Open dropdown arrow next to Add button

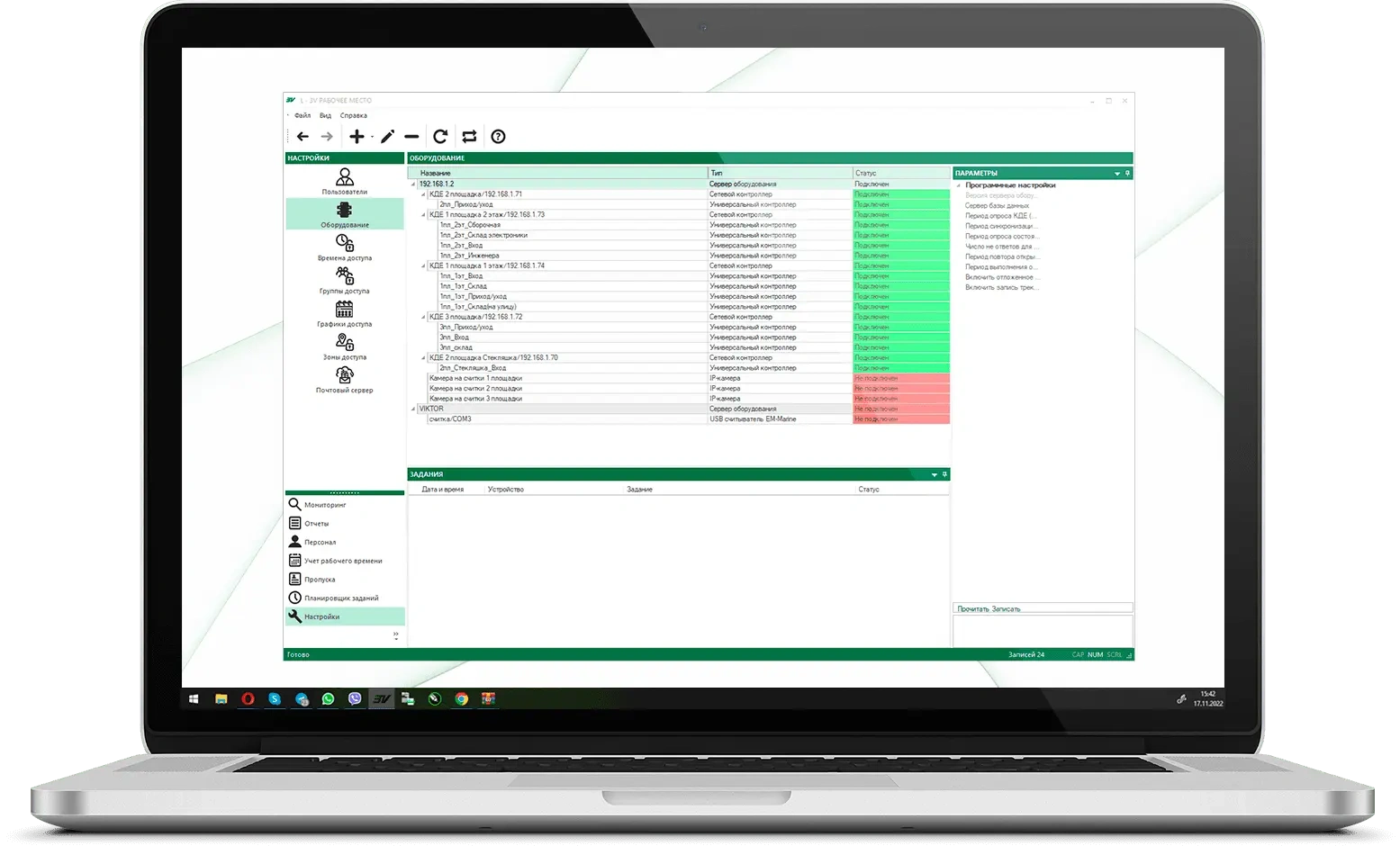(372, 138)
